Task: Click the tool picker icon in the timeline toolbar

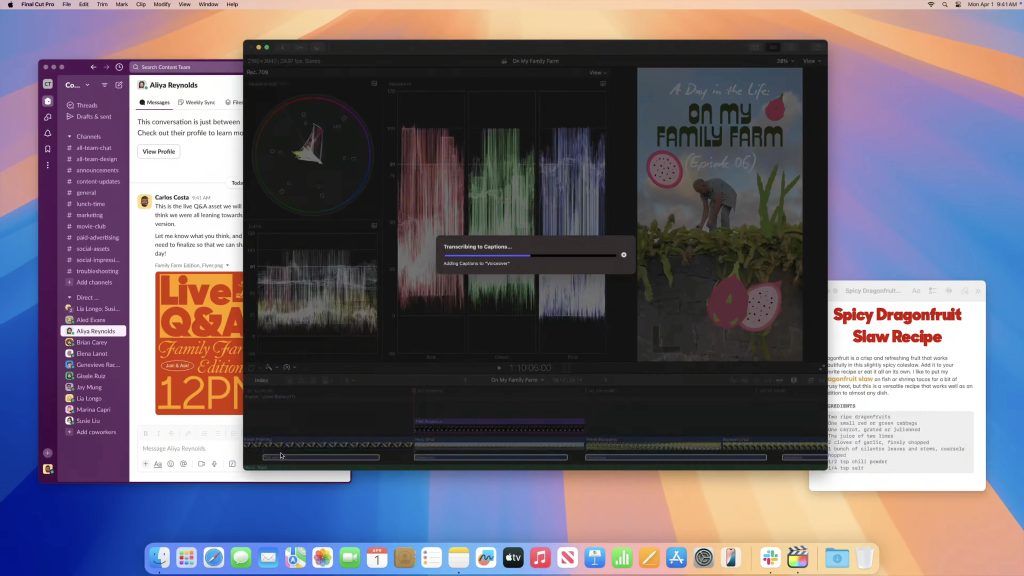Action: tap(269, 367)
